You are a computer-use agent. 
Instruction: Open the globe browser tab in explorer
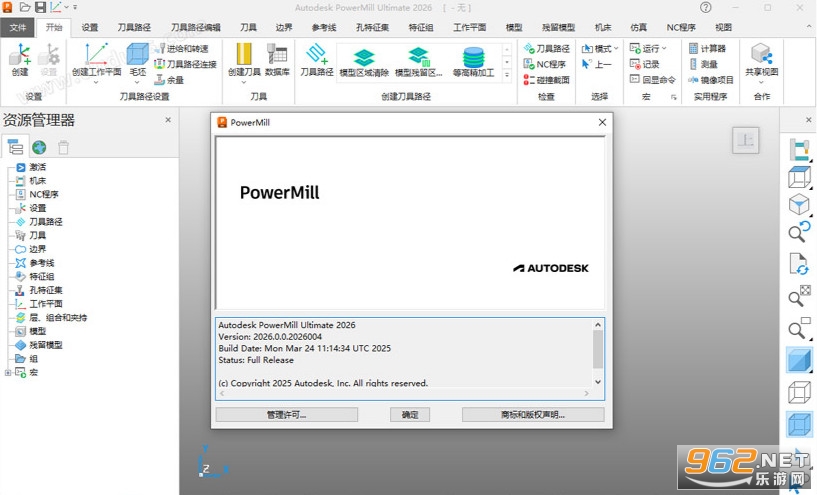pos(39,147)
